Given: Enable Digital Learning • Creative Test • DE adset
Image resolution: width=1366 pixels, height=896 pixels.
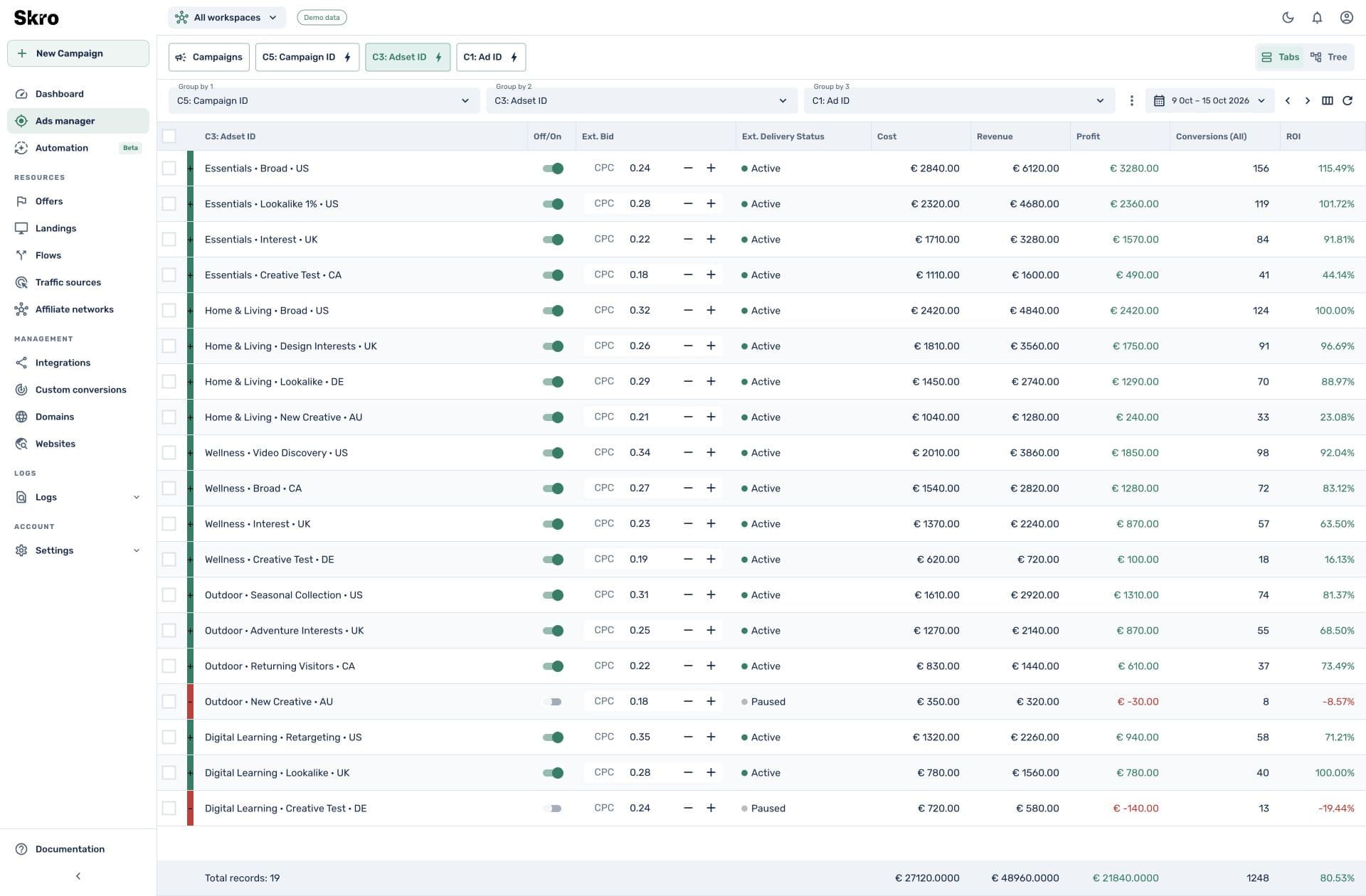Looking at the screenshot, I should click(x=553, y=809).
